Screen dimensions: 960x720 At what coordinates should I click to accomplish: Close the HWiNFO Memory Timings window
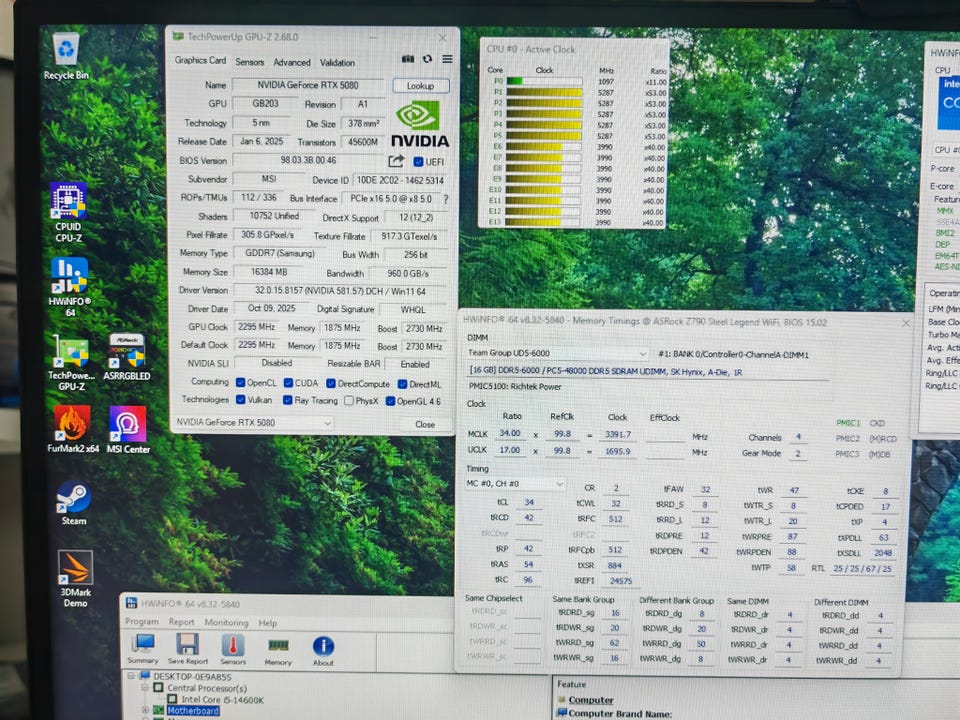click(906, 323)
